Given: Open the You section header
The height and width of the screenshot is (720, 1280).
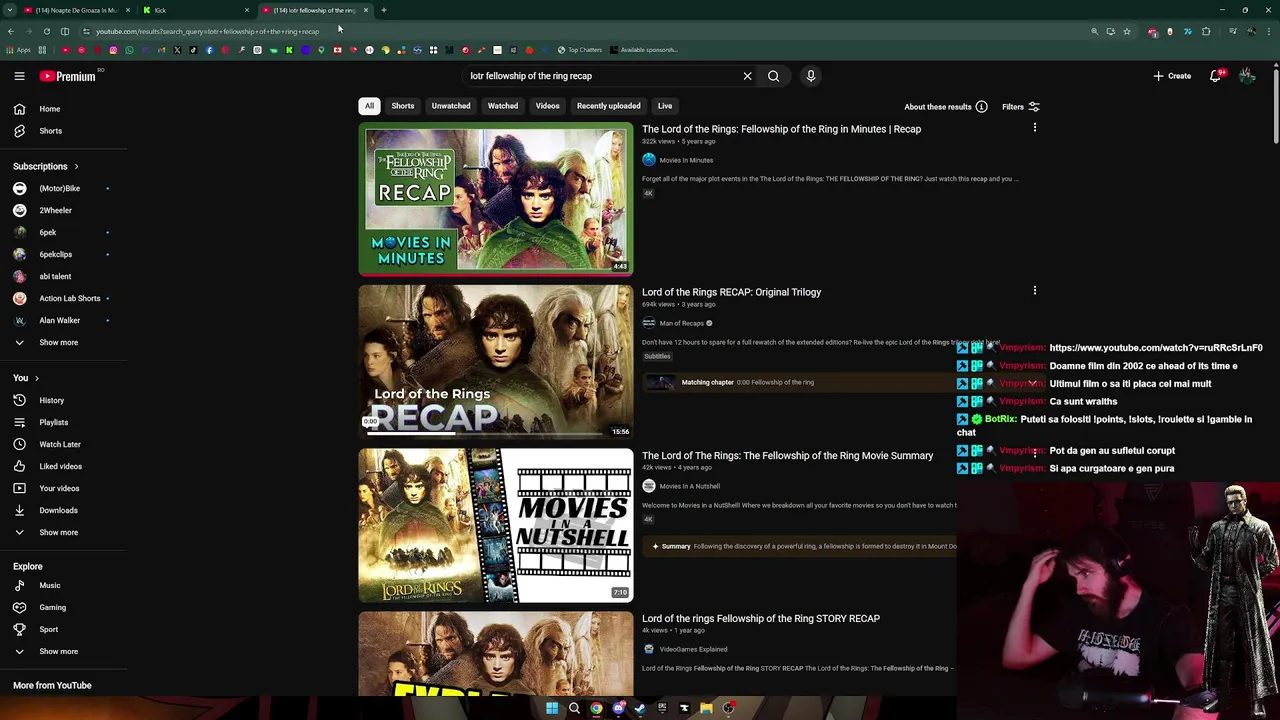Looking at the screenshot, I should (x=26, y=378).
